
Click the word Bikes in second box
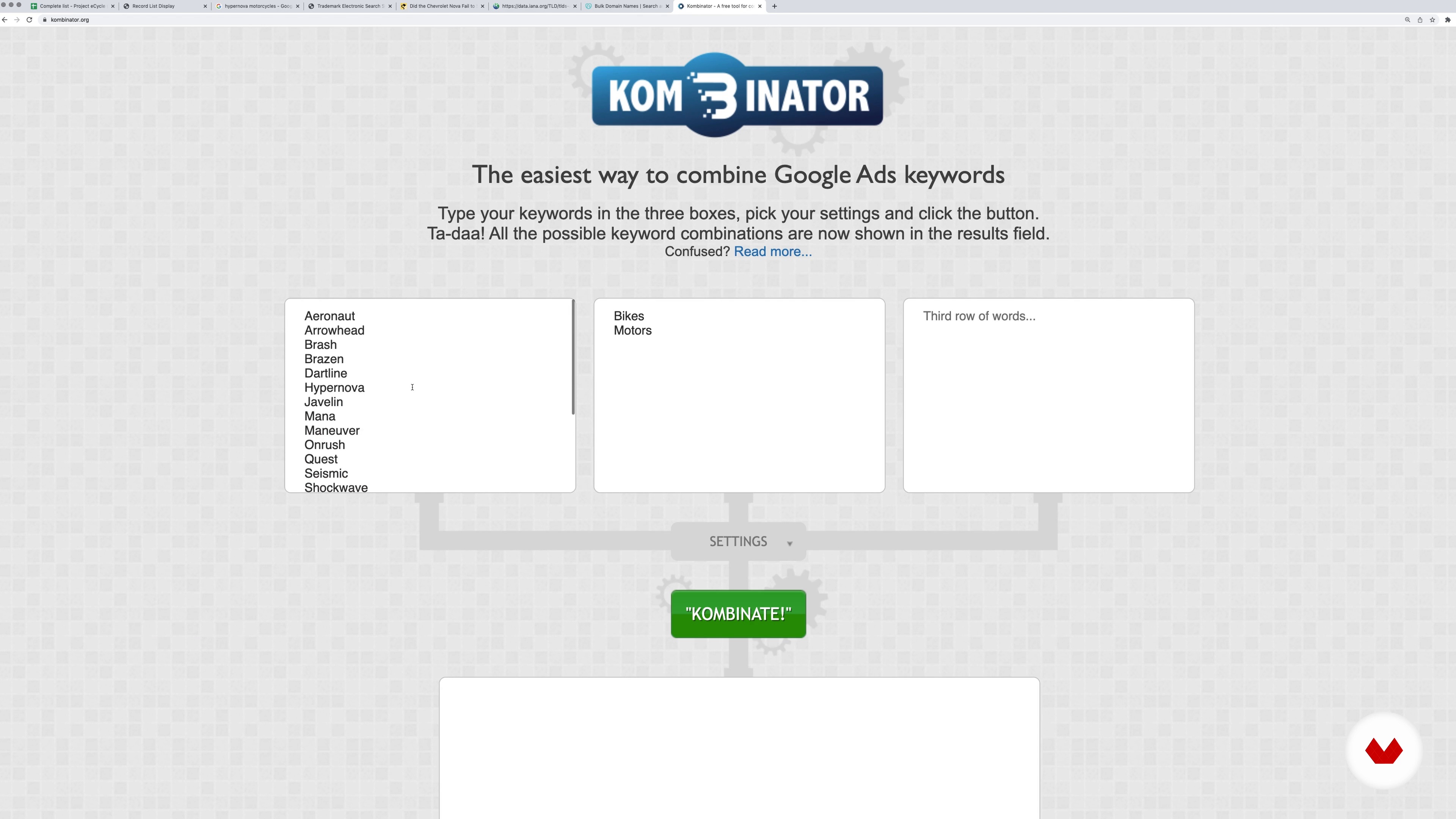tap(629, 316)
